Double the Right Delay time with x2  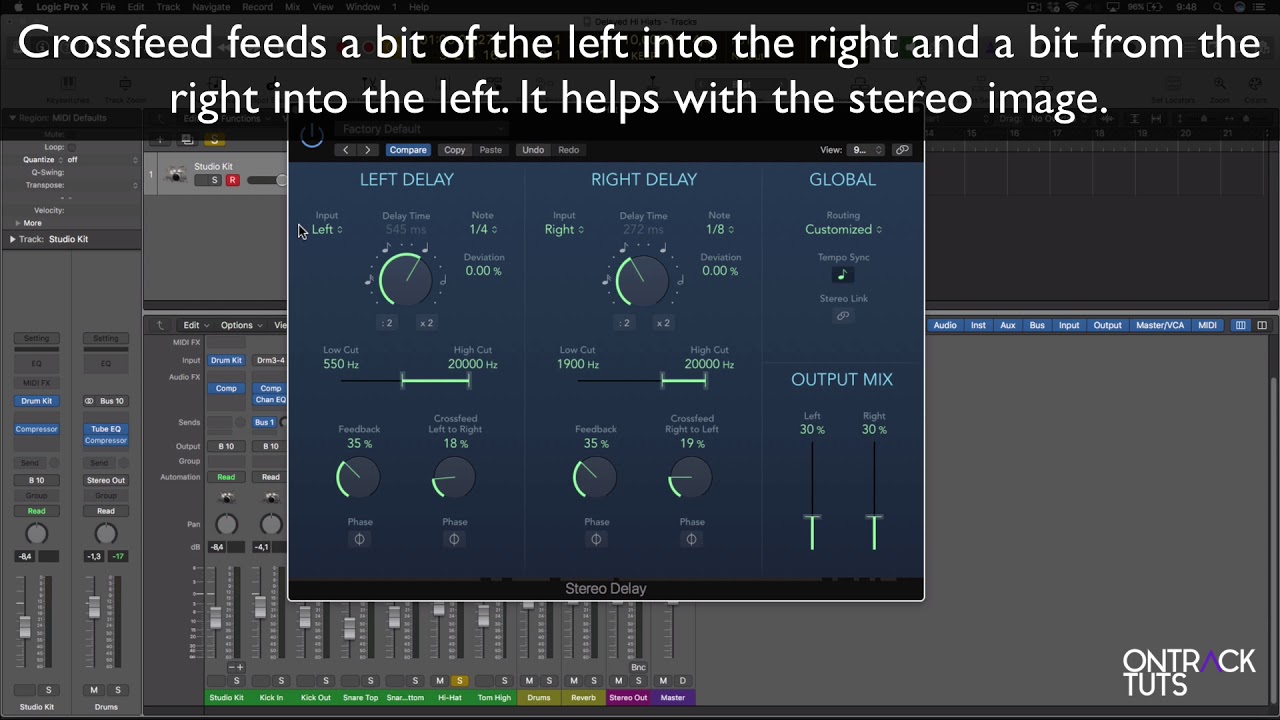pos(663,323)
